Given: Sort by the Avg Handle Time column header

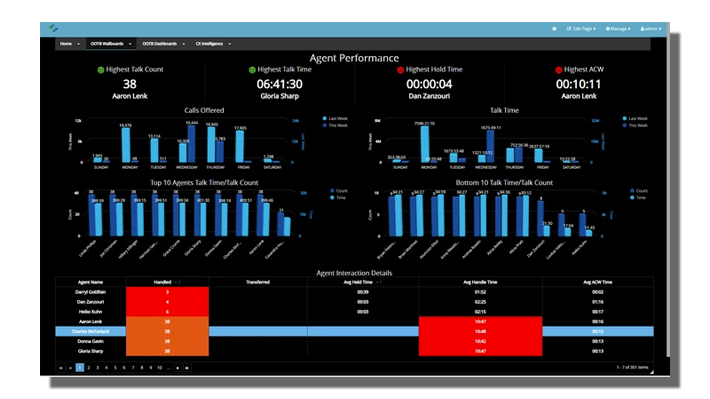Looking at the screenshot, I should click(480, 282).
